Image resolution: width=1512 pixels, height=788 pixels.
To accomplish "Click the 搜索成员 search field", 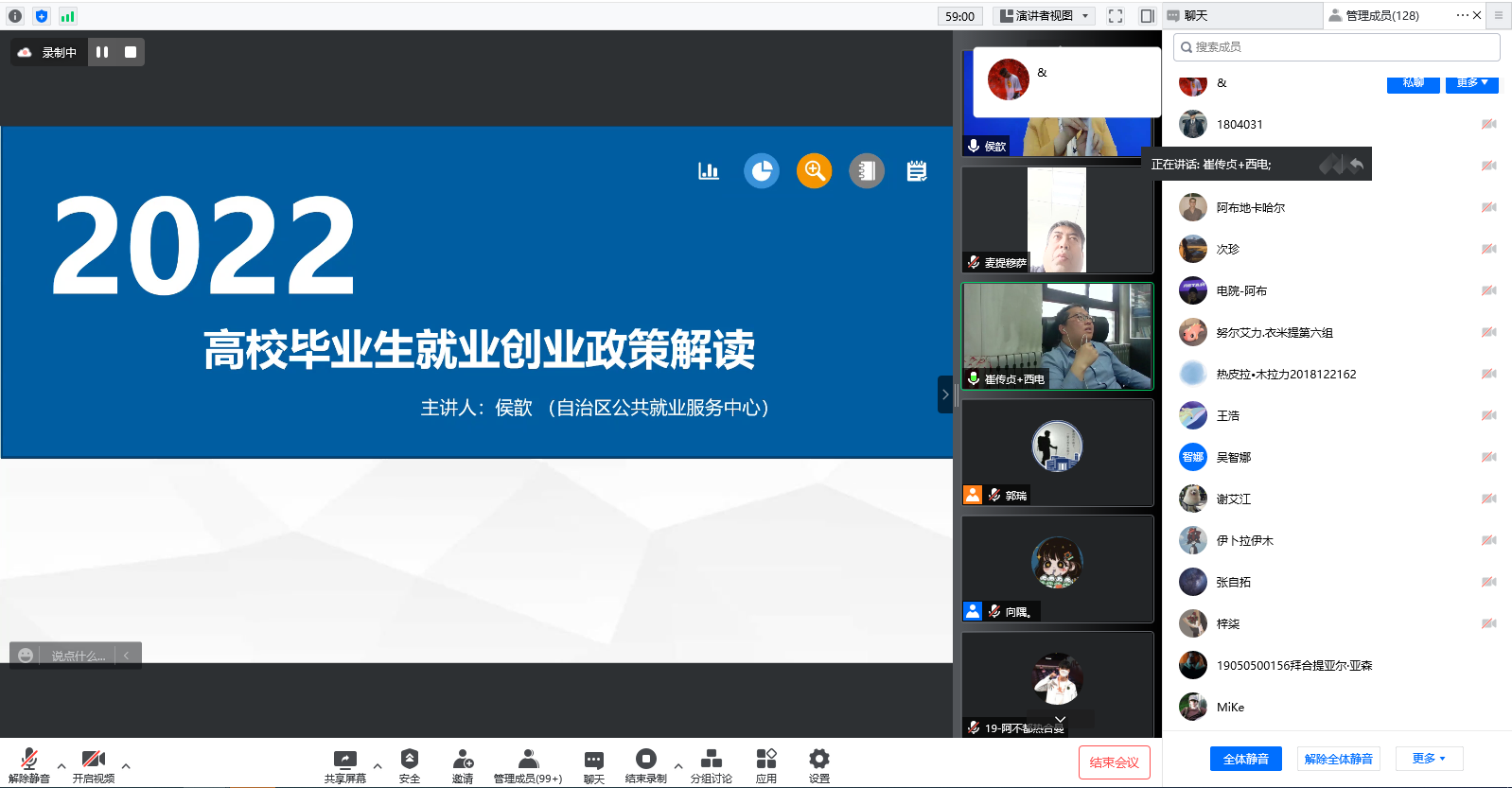I will [x=1336, y=47].
